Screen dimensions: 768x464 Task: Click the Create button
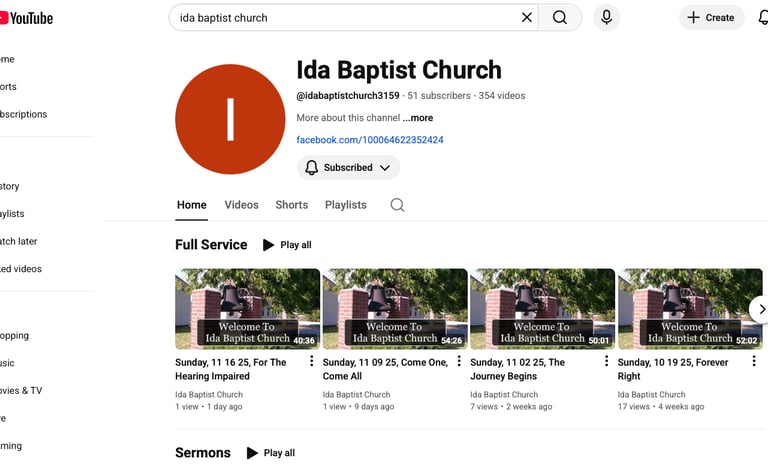[710, 17]
